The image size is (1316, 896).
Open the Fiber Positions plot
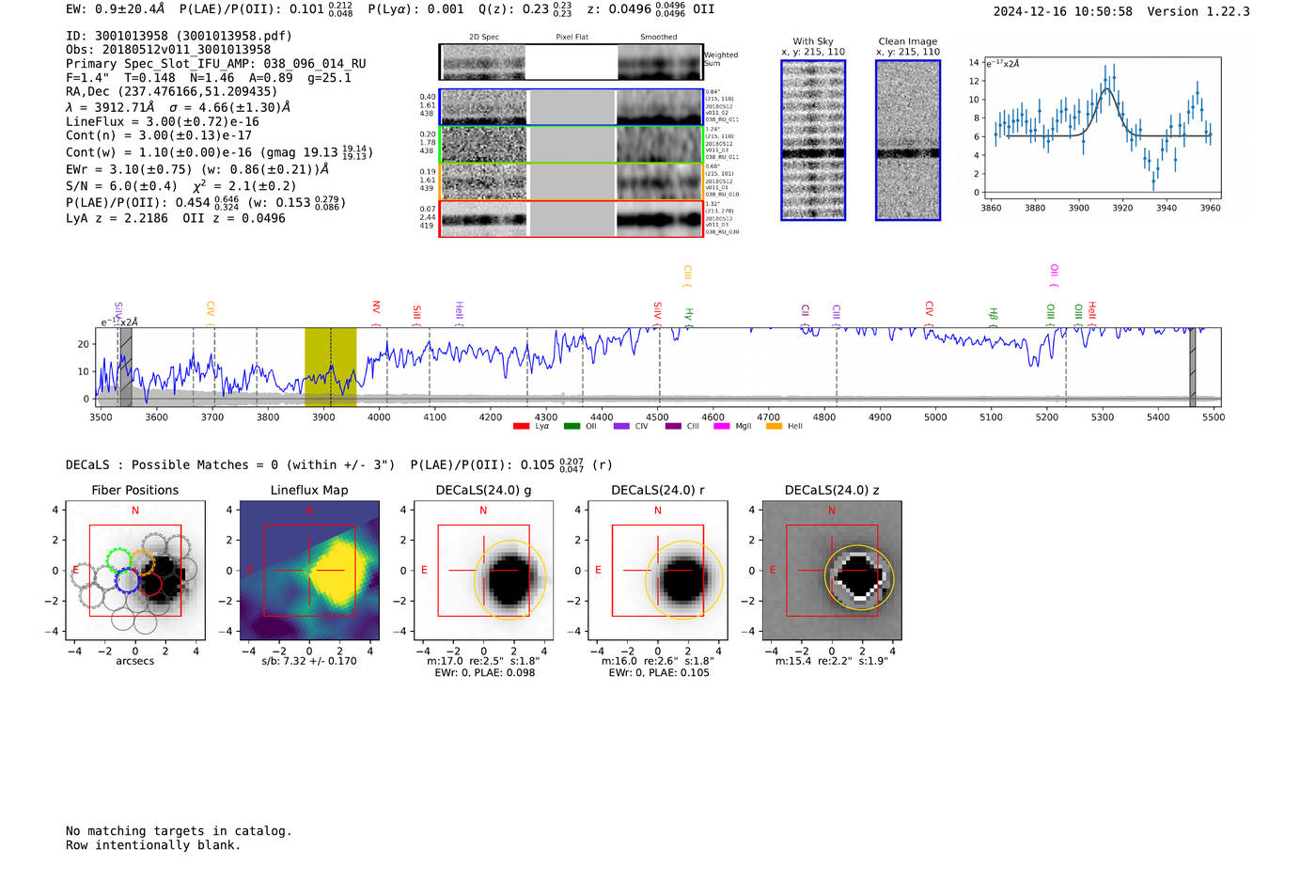click(135, 571)
